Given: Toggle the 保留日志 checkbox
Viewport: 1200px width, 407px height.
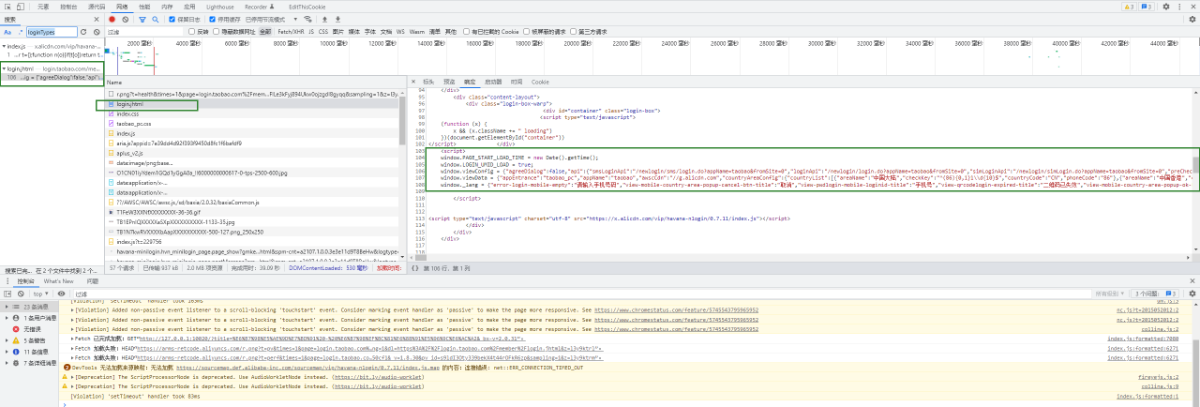Looking at the screenshot, I should tap(172, 19).
